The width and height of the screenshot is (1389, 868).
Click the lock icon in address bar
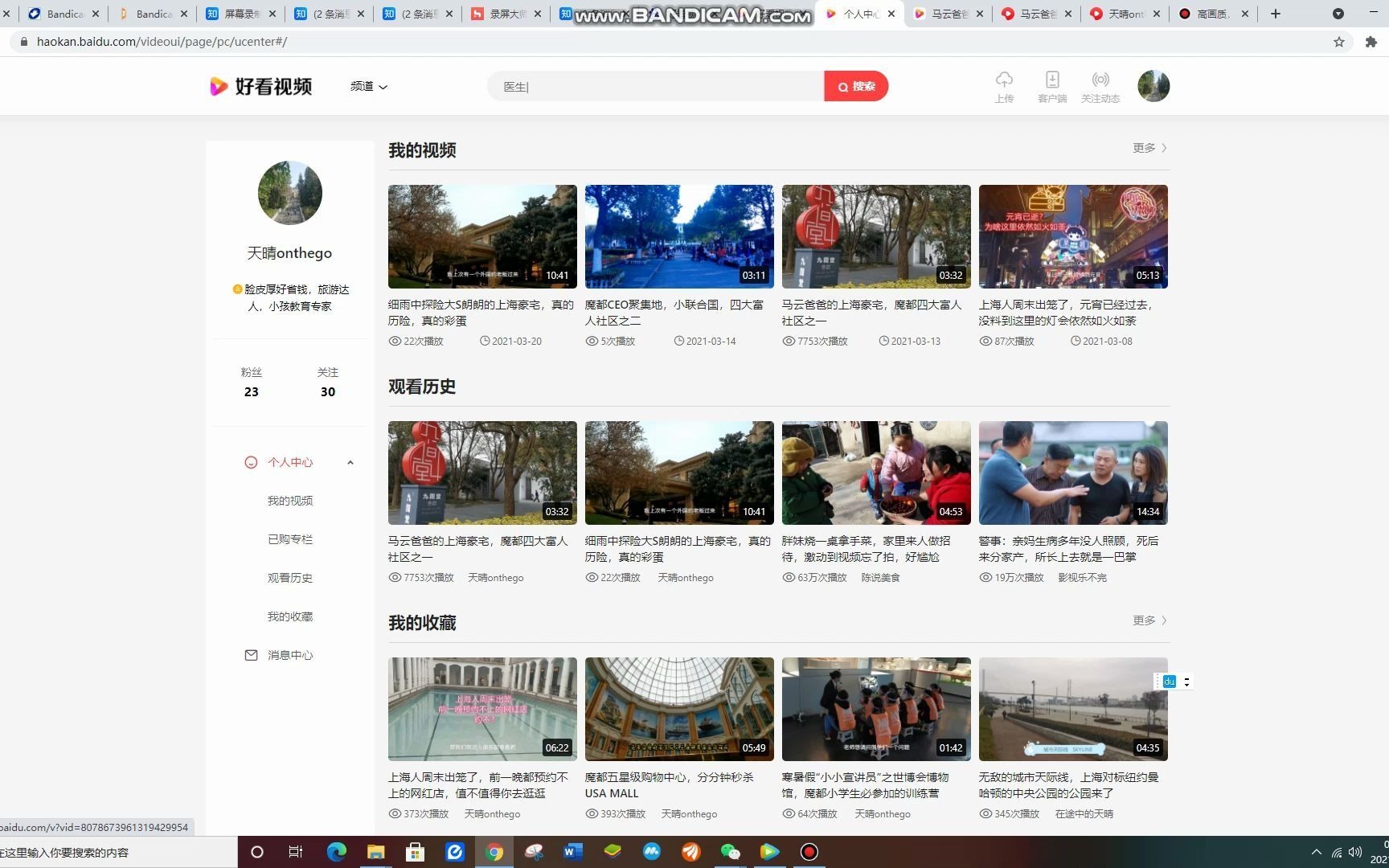click(x=23, y=42)
